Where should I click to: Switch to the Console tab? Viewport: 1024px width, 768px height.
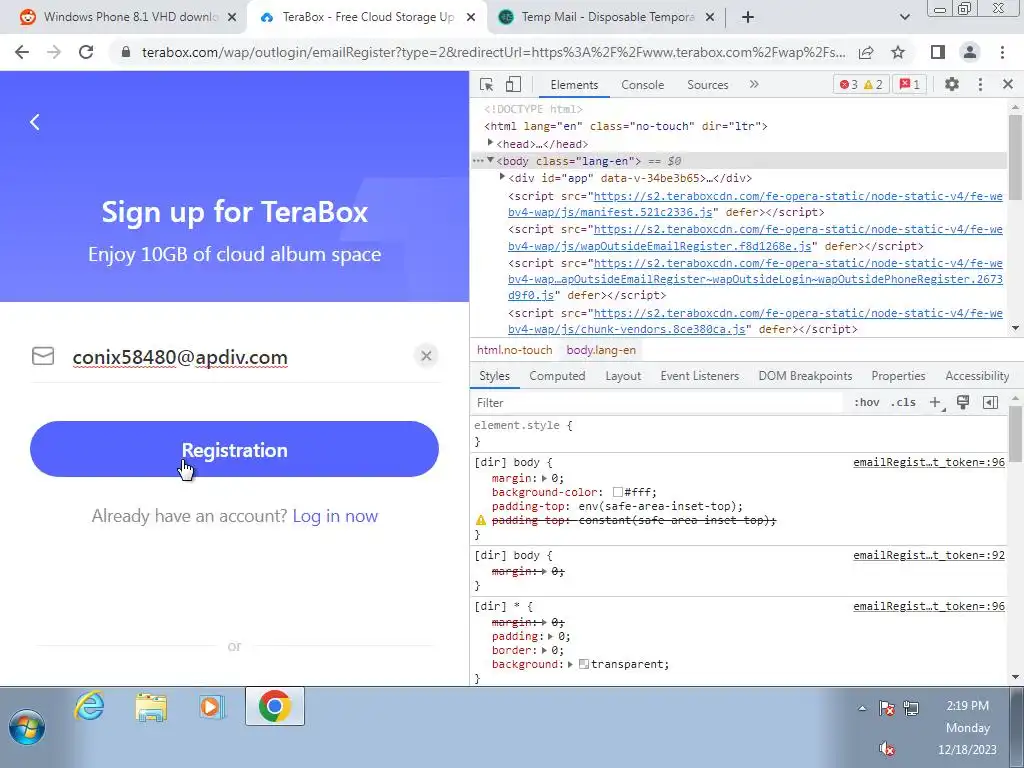coord(643,85)
